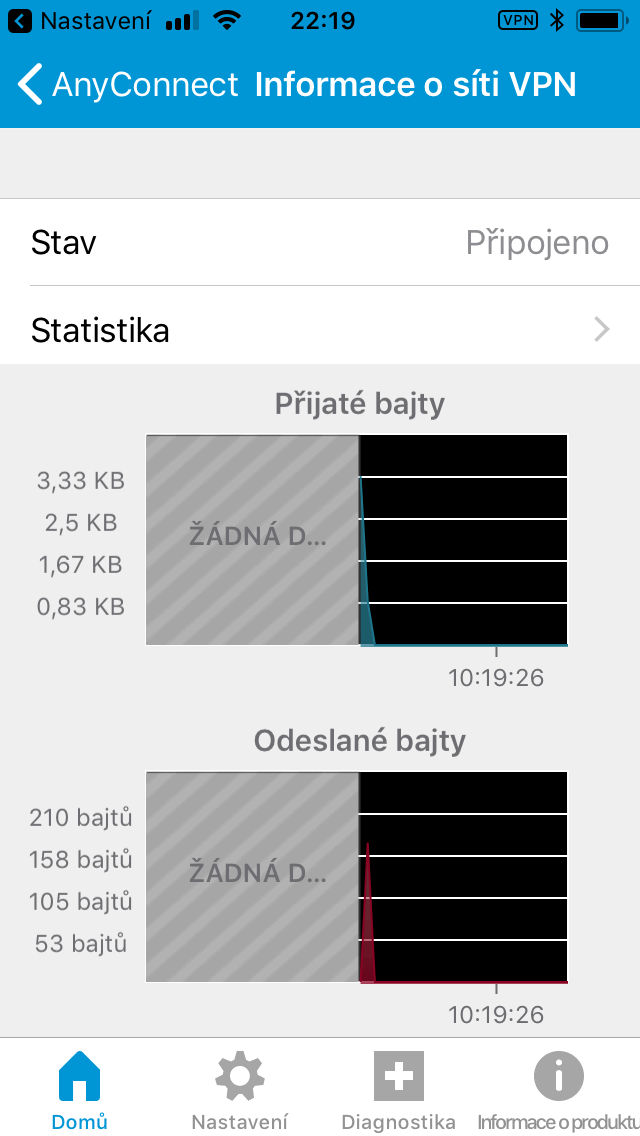Tap the Informace o produktu info icon
This screenshot has height=1136, width=640.
click(558, 1077)
